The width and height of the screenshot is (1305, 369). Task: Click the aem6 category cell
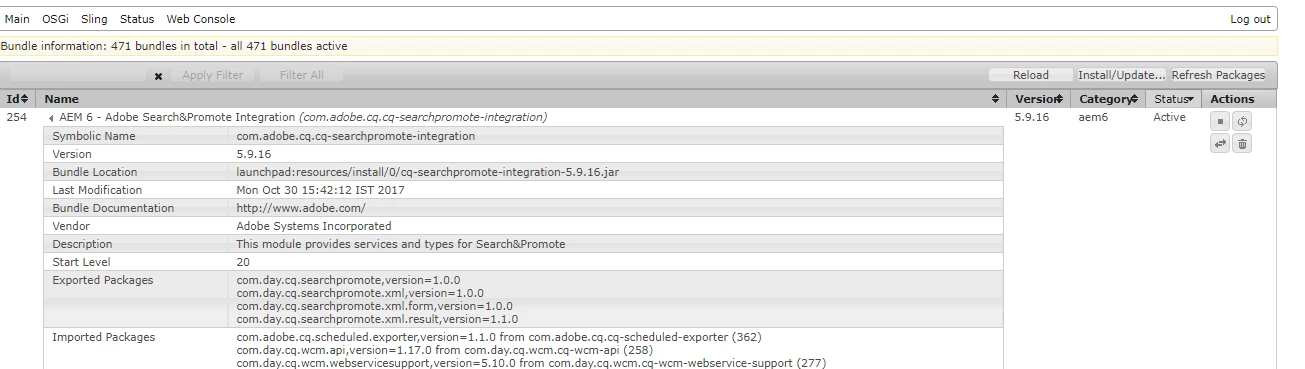tap(1093, 117)
